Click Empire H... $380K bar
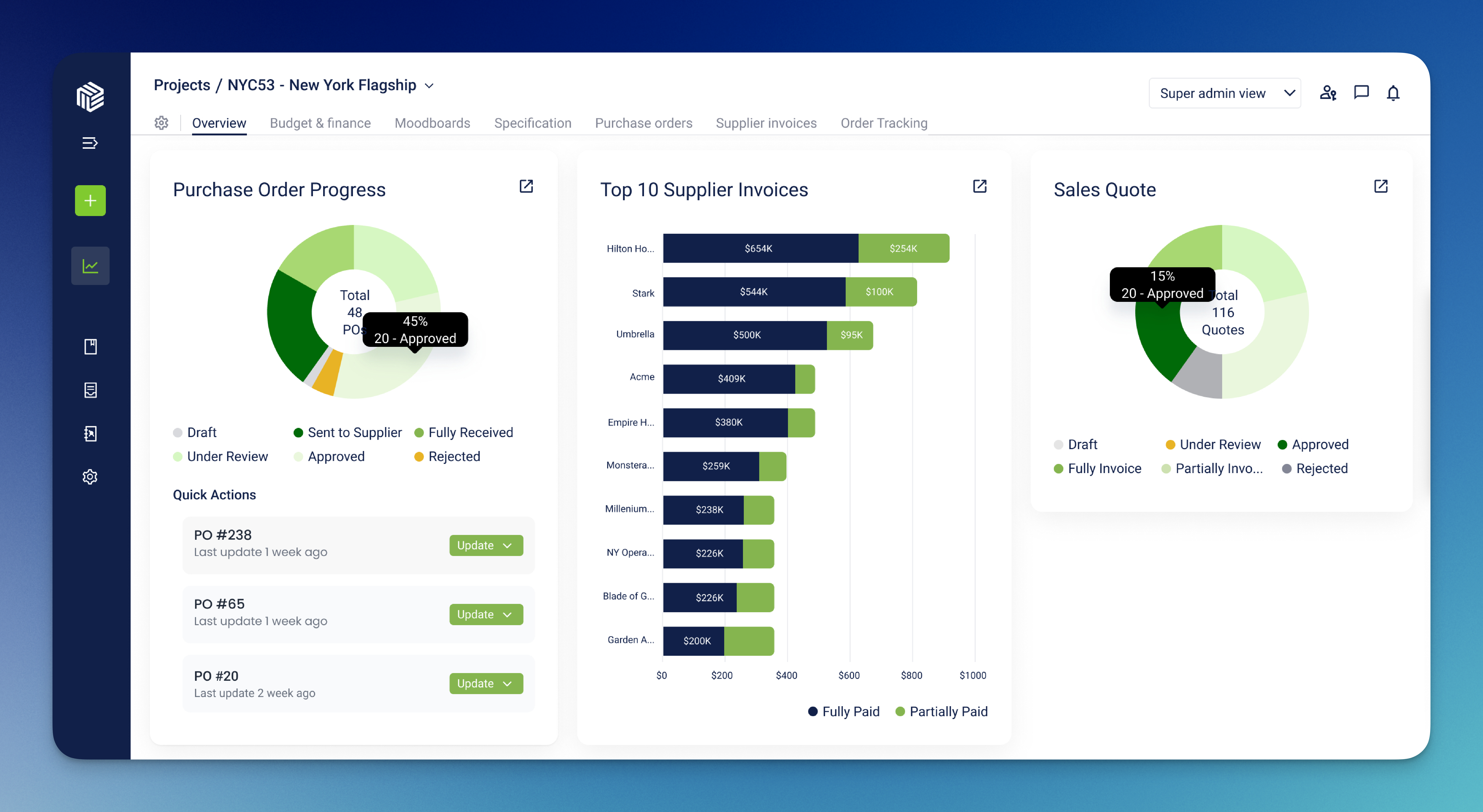This screenshot has width=1483, height=812. click(725, 422)
